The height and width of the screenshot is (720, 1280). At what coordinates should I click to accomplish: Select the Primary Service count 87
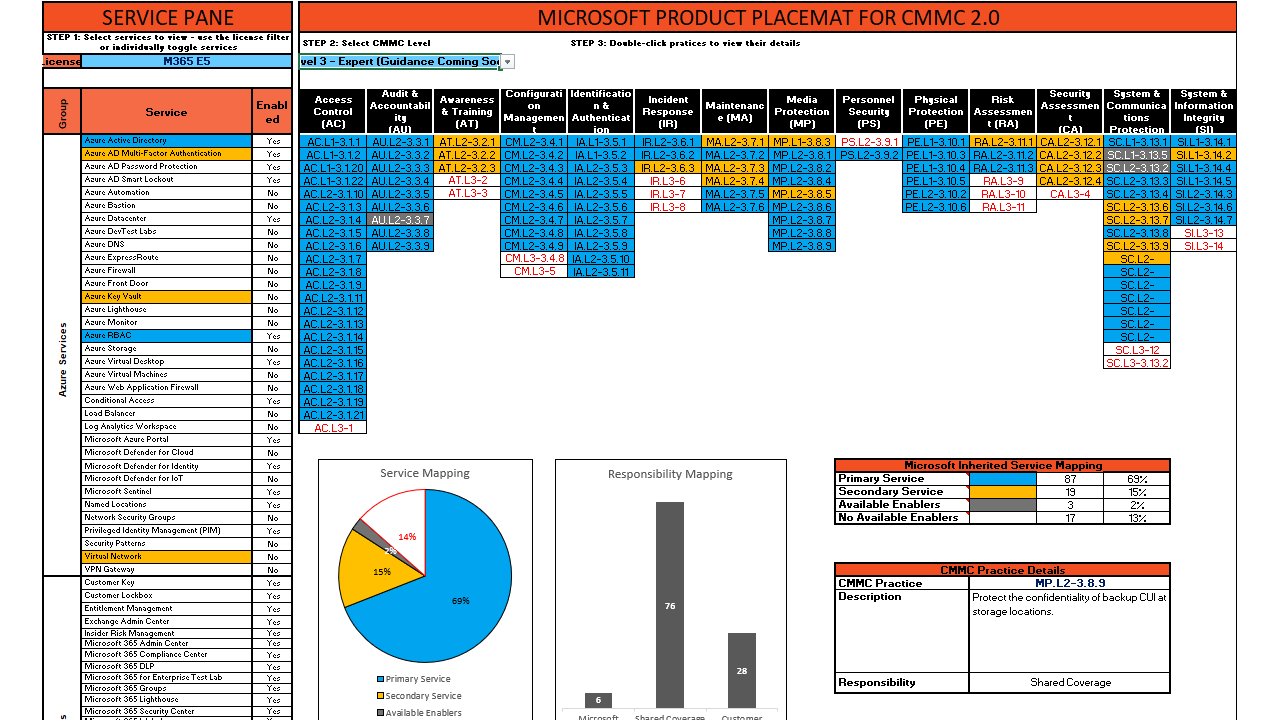1070,479
